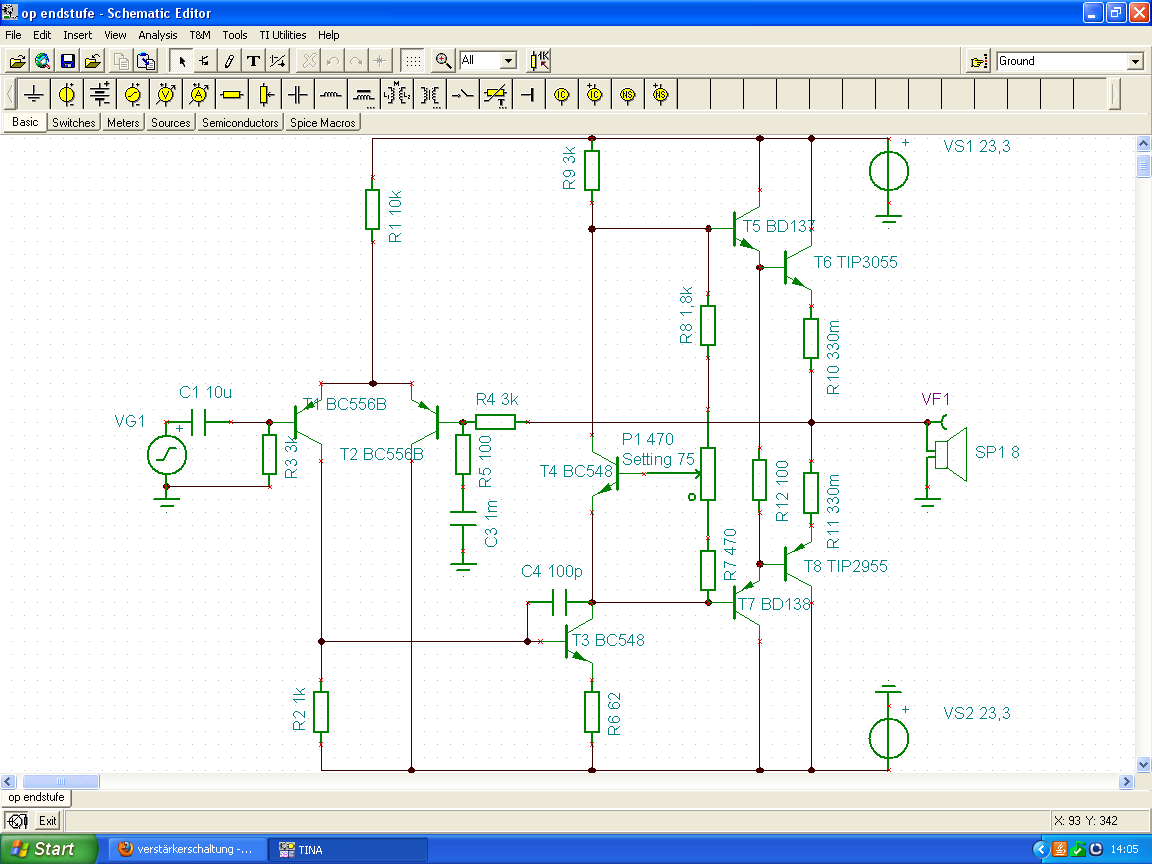Open the File menu
Image resolution: width=1152 pixels, height=864 pixels.
tap(13, 35)
